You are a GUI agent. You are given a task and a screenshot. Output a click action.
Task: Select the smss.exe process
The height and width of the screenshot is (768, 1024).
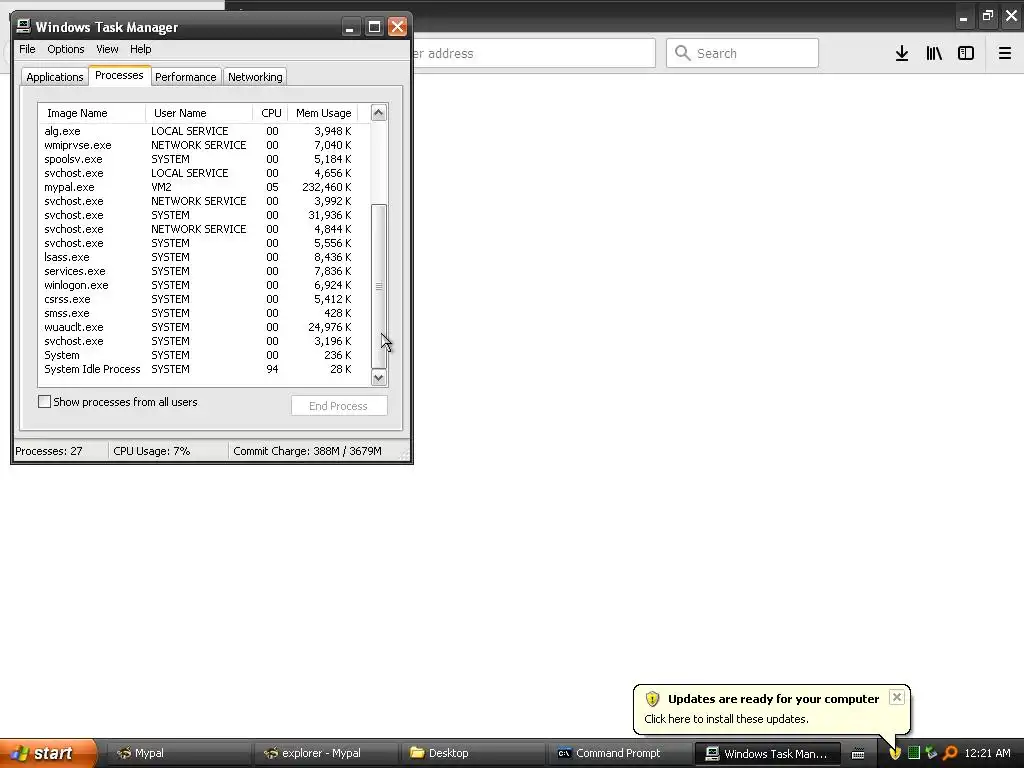(198, 313)
